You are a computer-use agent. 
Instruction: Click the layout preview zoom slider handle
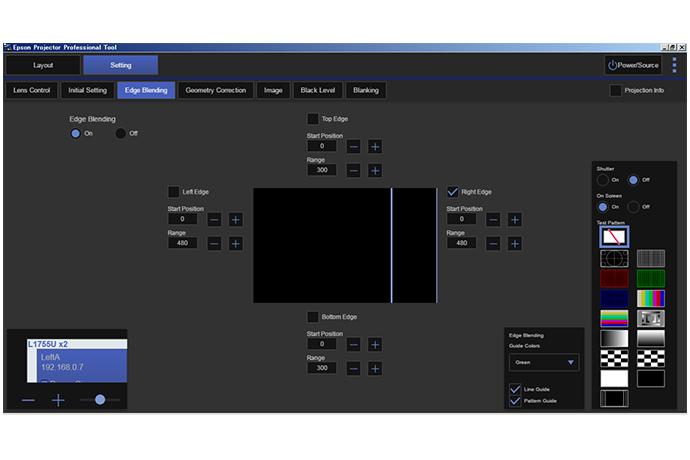coord(100,399)
